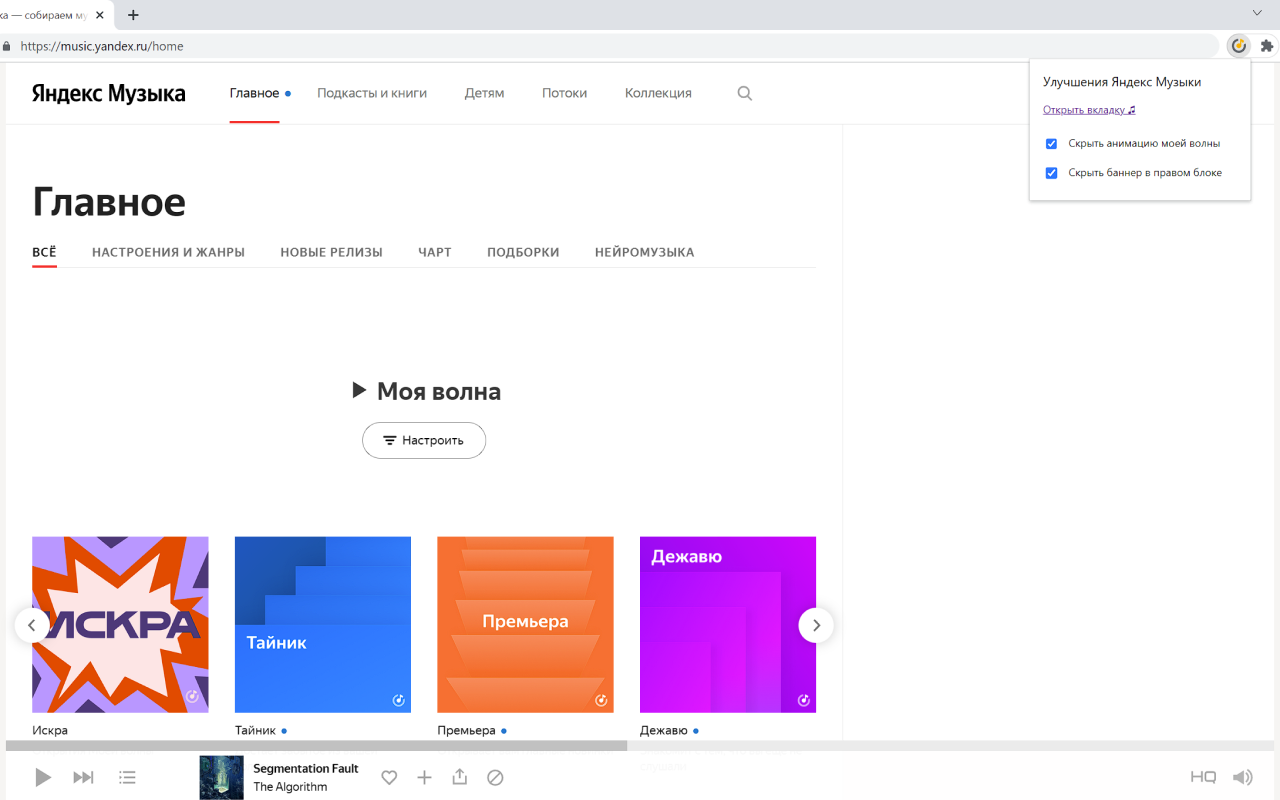Open the play queue list icon

click(127, 777)
